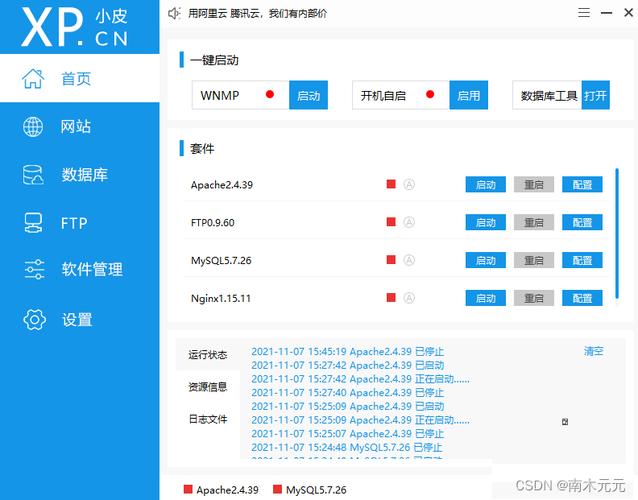
Task: Click the suite list vertical scrollbar
Action: [617, 234]
